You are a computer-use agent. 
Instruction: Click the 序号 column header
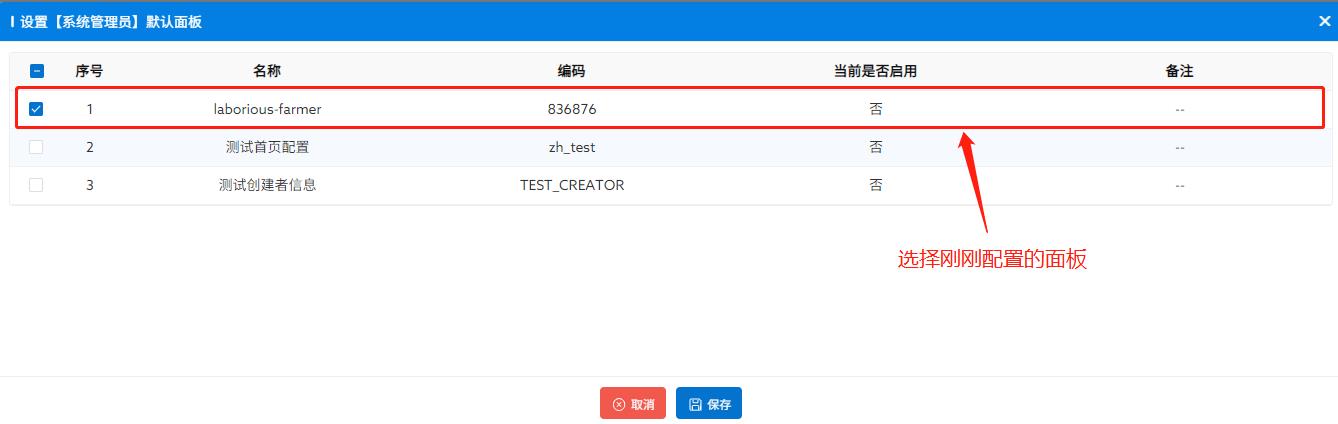[x=89, y=71]
